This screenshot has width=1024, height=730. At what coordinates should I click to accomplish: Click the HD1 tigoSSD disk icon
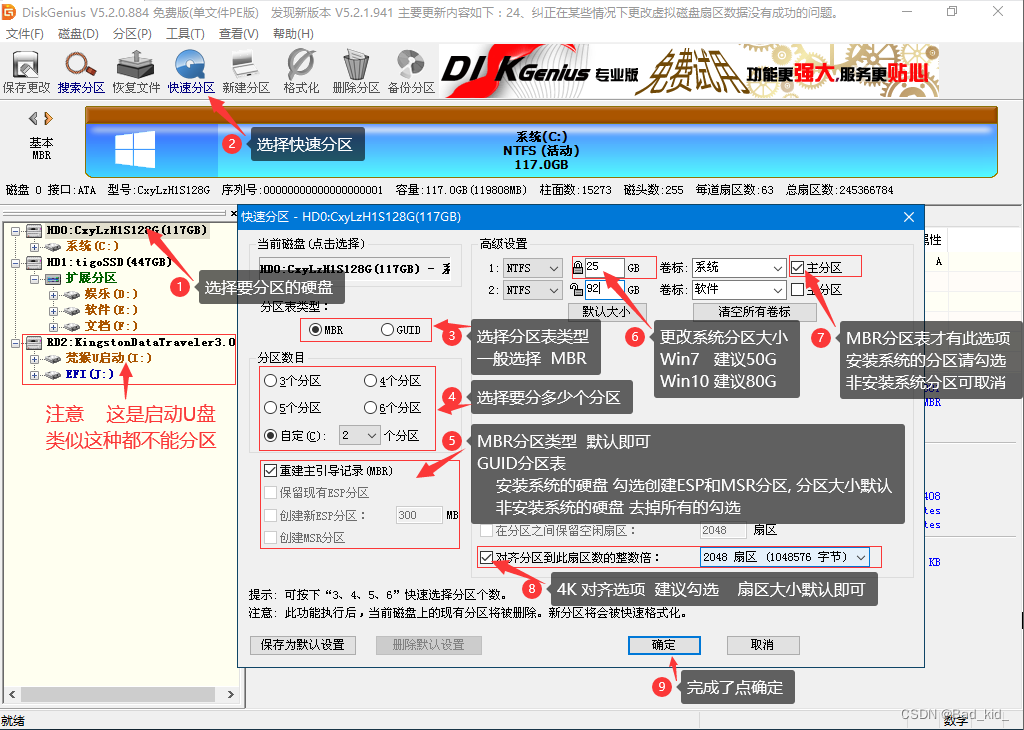point(34,262)
